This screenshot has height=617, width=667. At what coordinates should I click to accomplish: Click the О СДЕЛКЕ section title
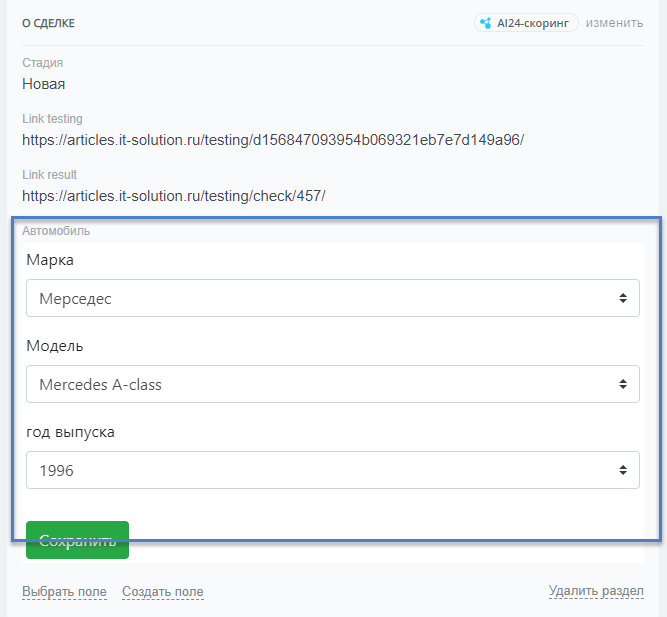[48, 23]
